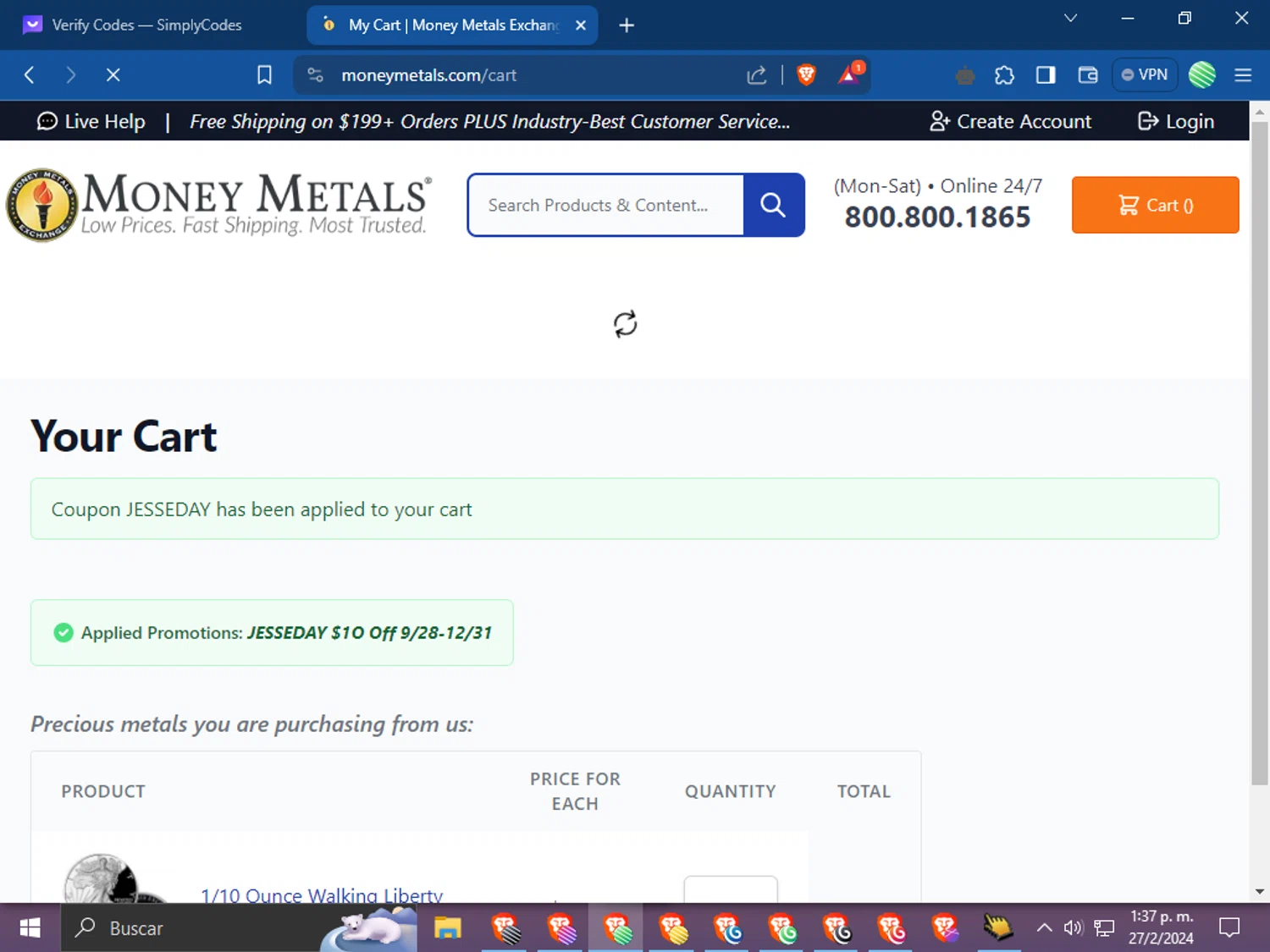Open Live Help chat
This screenshot has width=1270, height=952.
[91, 122]
